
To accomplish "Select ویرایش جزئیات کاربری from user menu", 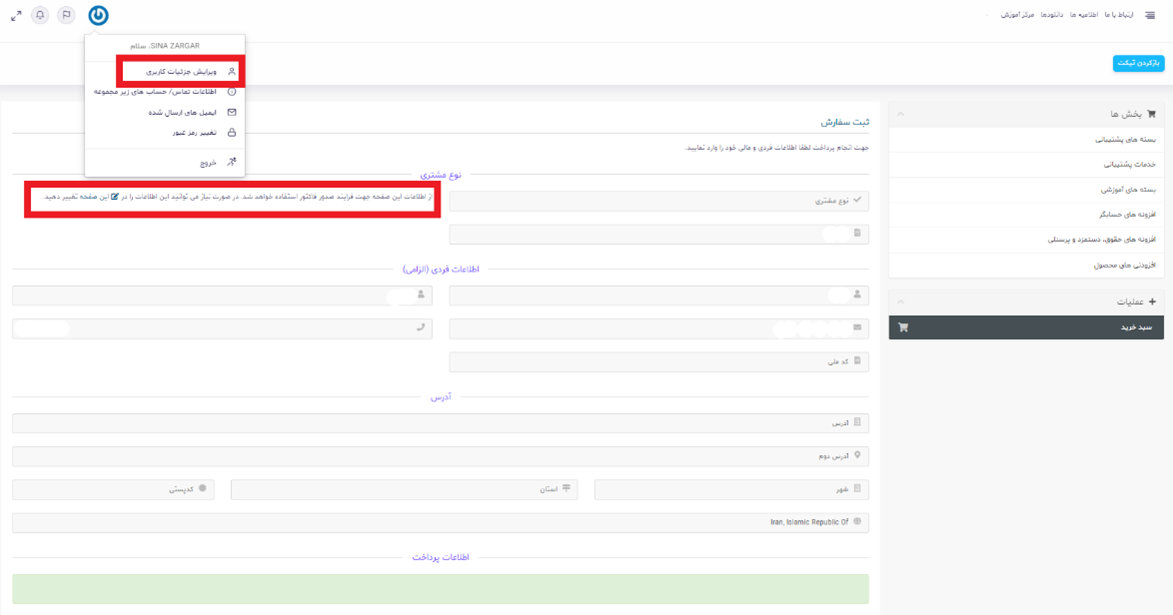I will (180, 72).
